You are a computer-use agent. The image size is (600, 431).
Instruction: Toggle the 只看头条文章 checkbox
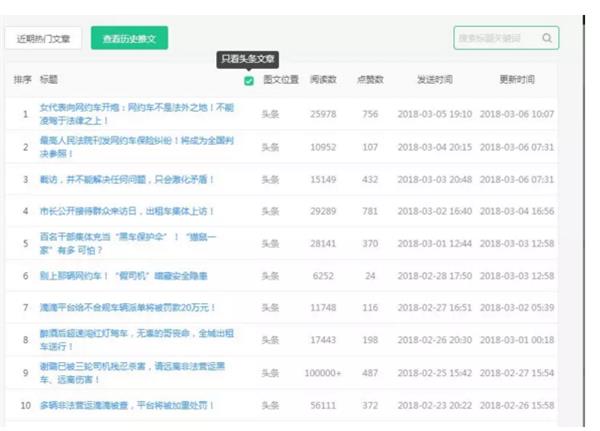pos(249,81)
